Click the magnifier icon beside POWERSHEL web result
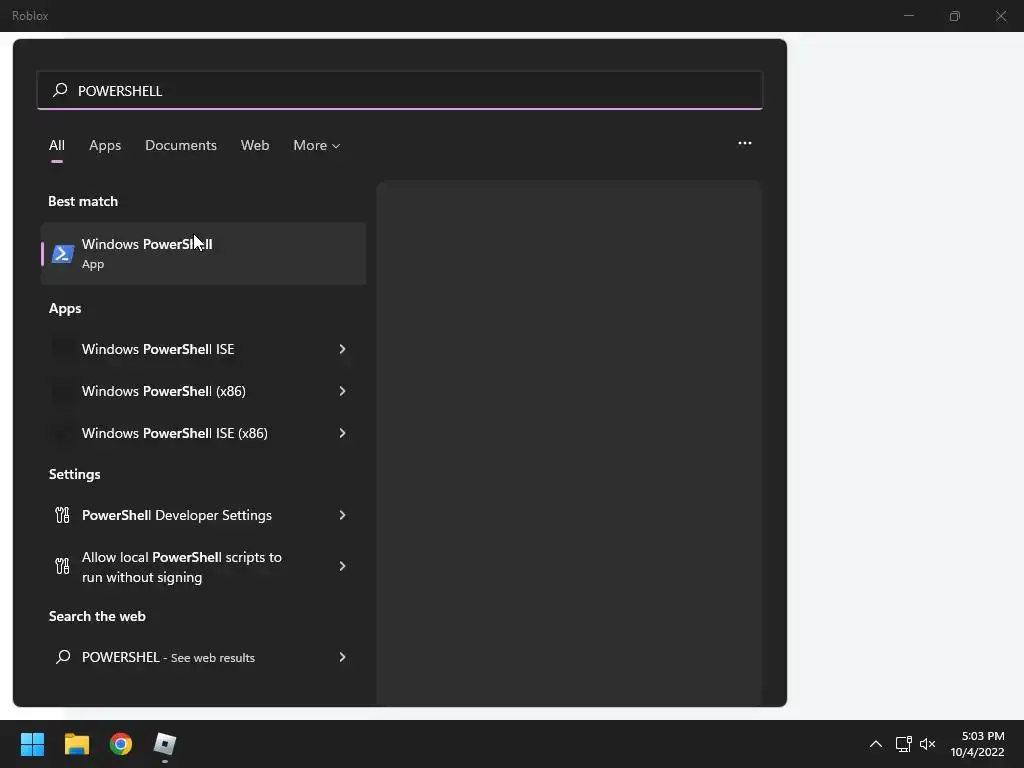The height and width of the screenshot is (768, 1024). 63,657
